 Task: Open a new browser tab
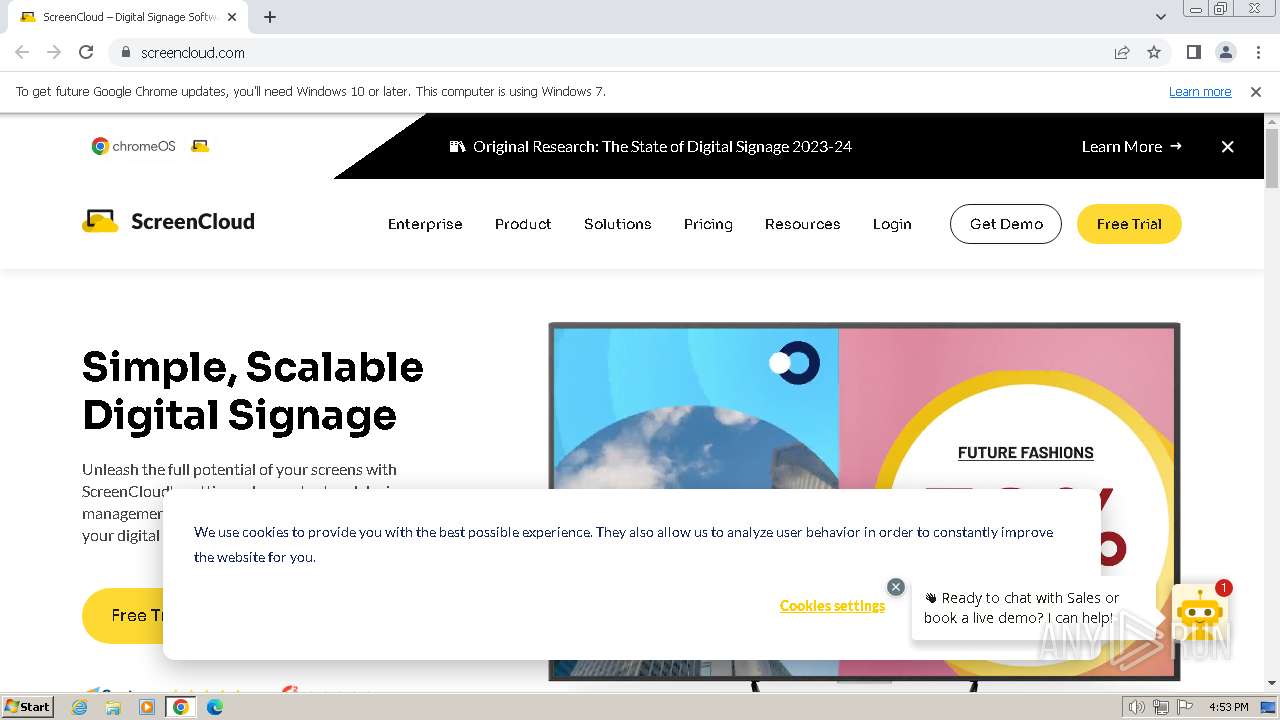pos(270,17)
